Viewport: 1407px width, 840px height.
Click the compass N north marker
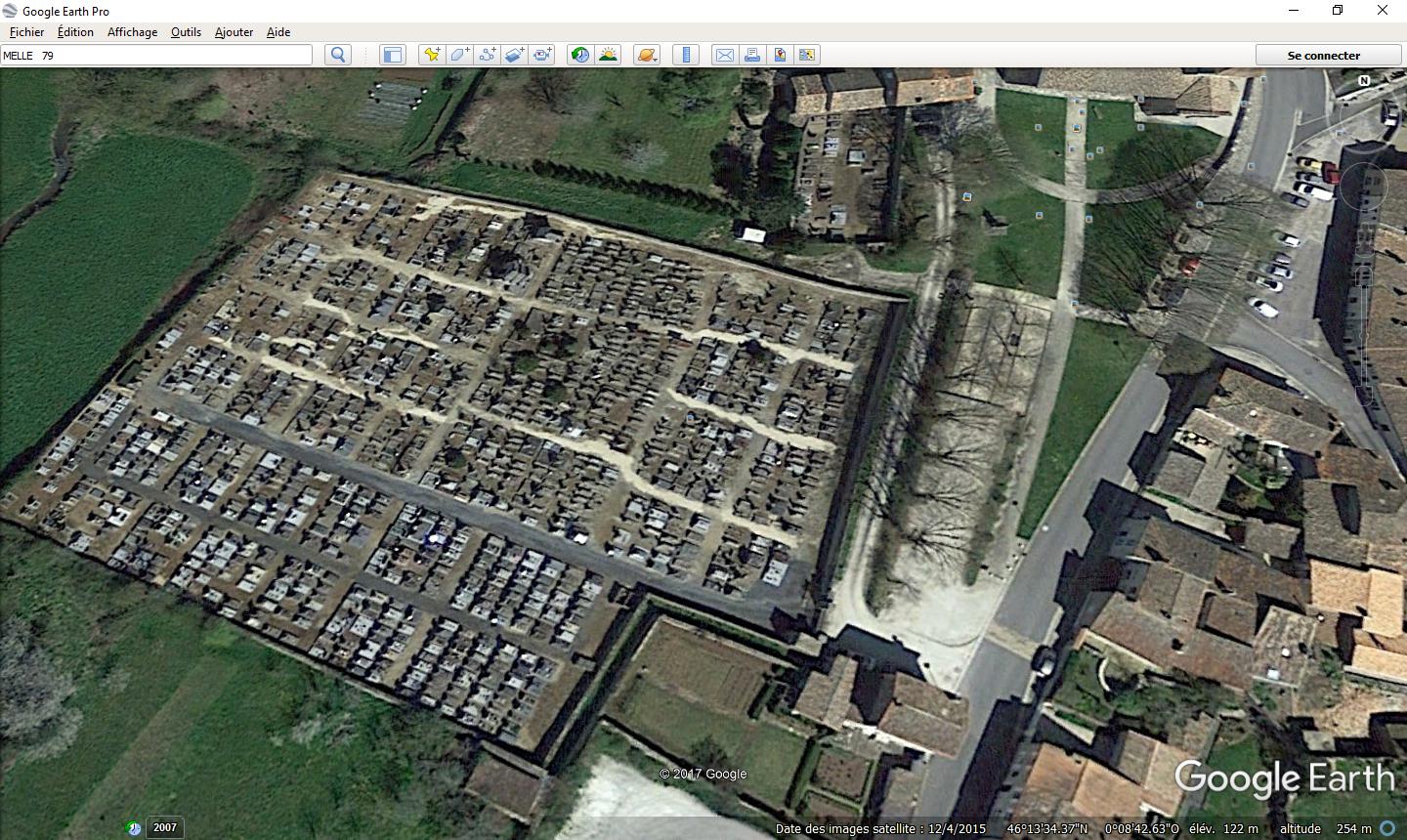tap(1364, 81)
